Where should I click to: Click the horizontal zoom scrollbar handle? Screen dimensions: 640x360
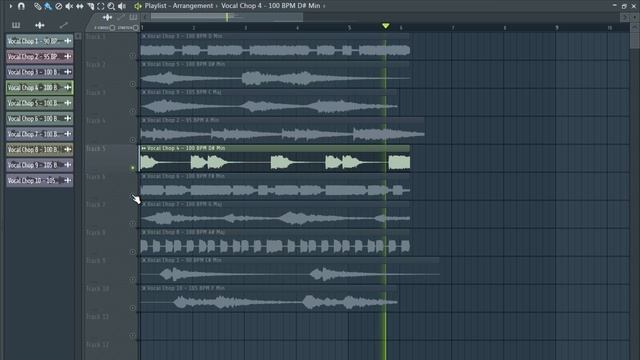[227, 17]
